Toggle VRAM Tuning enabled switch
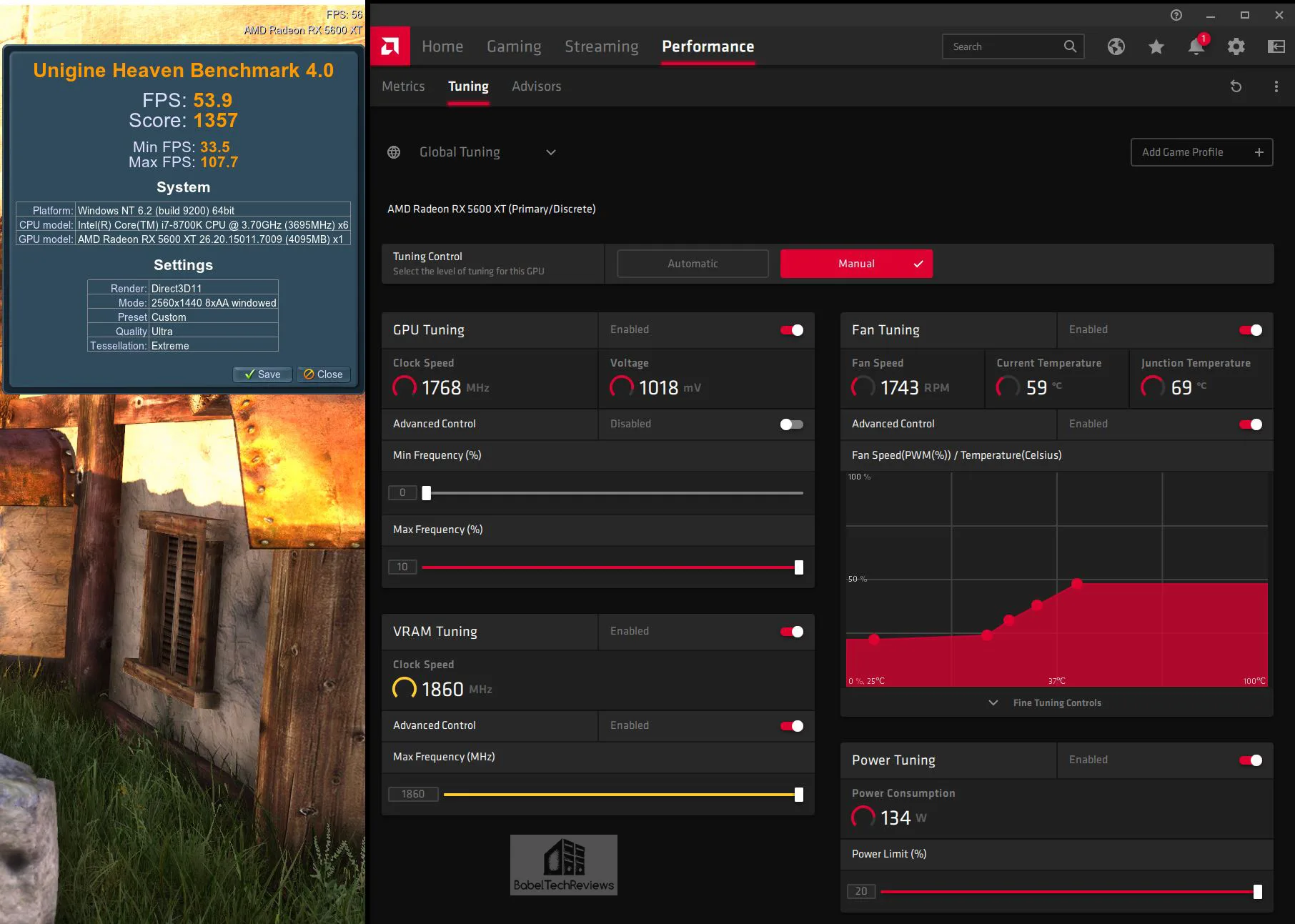The width and height of the screenshot is (1295, 924). pos(792,632)
